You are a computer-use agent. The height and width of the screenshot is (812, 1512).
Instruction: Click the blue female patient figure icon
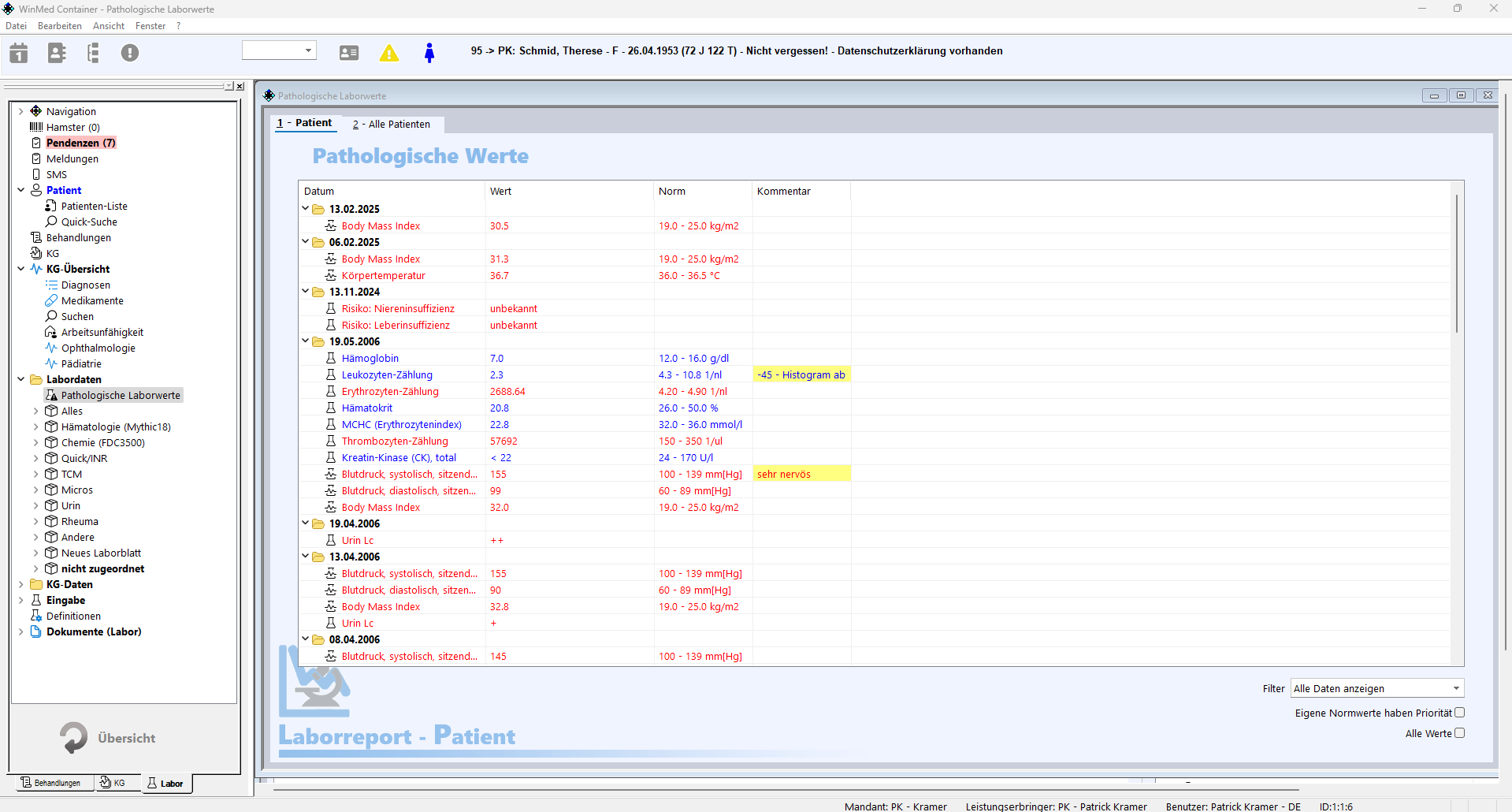coord(429,53)
